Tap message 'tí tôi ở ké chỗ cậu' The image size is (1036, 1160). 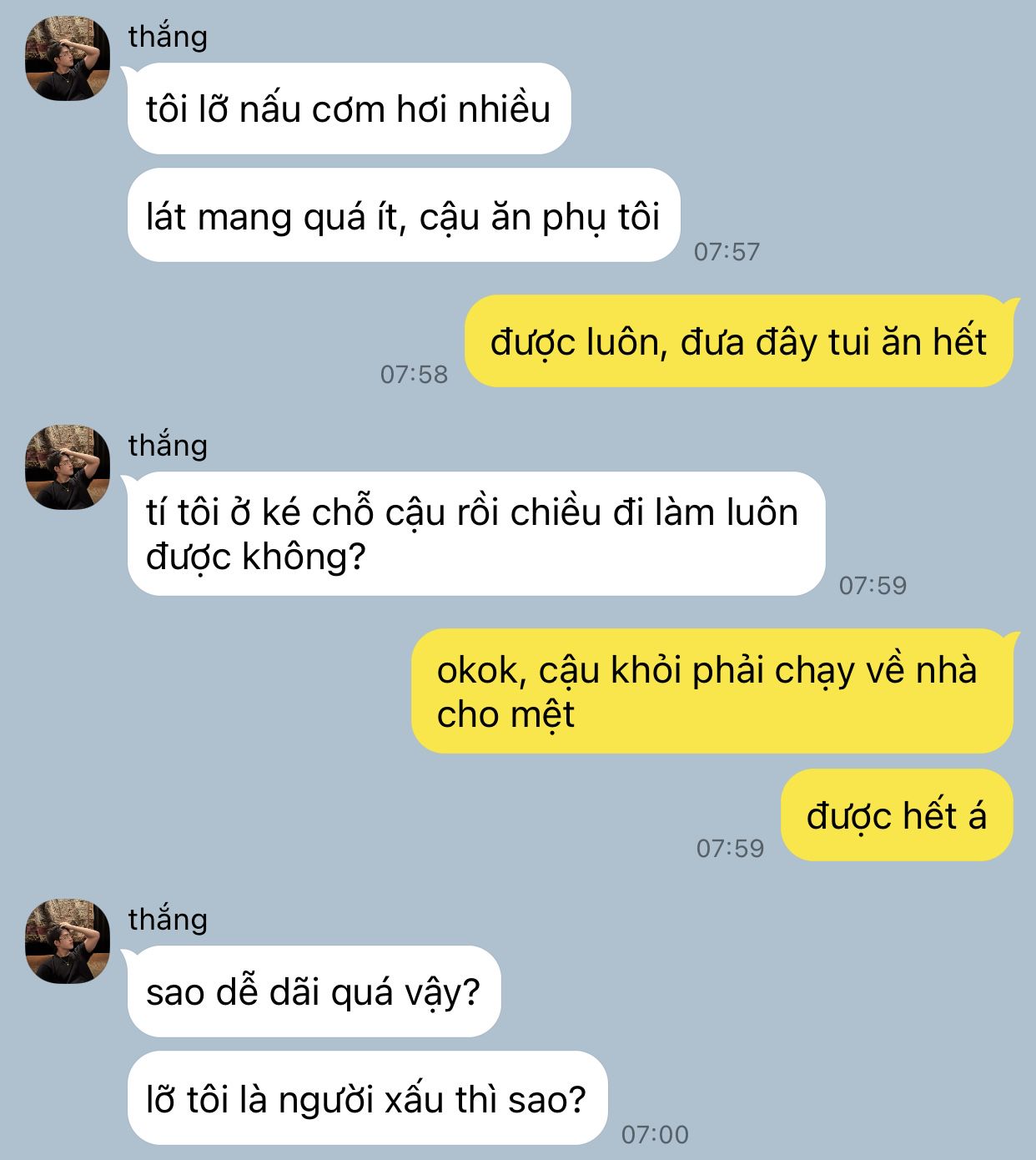[476, 534]
